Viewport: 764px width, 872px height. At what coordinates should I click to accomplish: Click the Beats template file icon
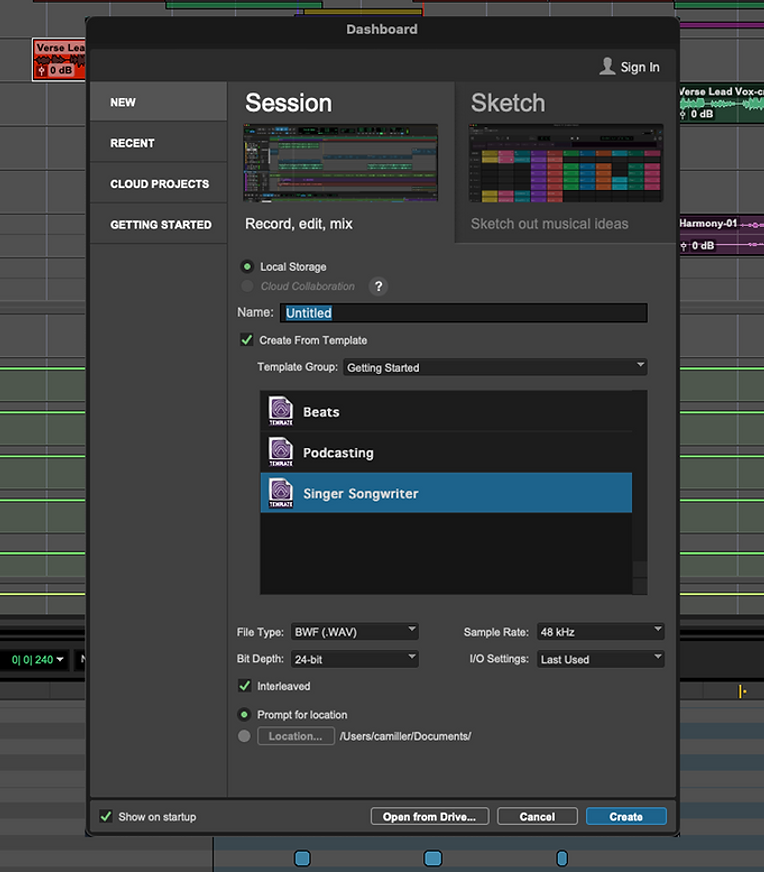pos(281,411)
